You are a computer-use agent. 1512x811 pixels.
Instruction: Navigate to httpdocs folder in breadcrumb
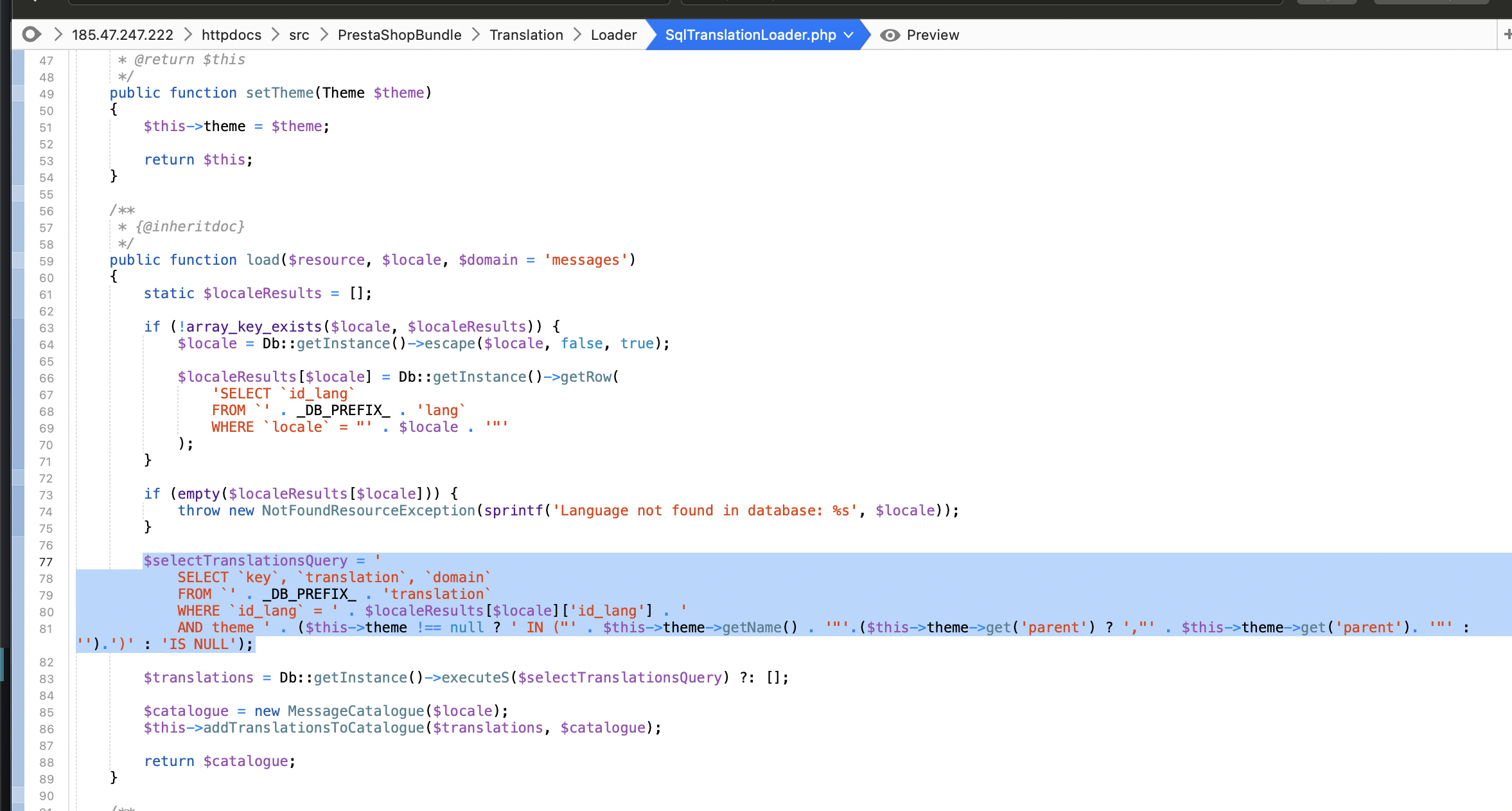pos(231,35)
